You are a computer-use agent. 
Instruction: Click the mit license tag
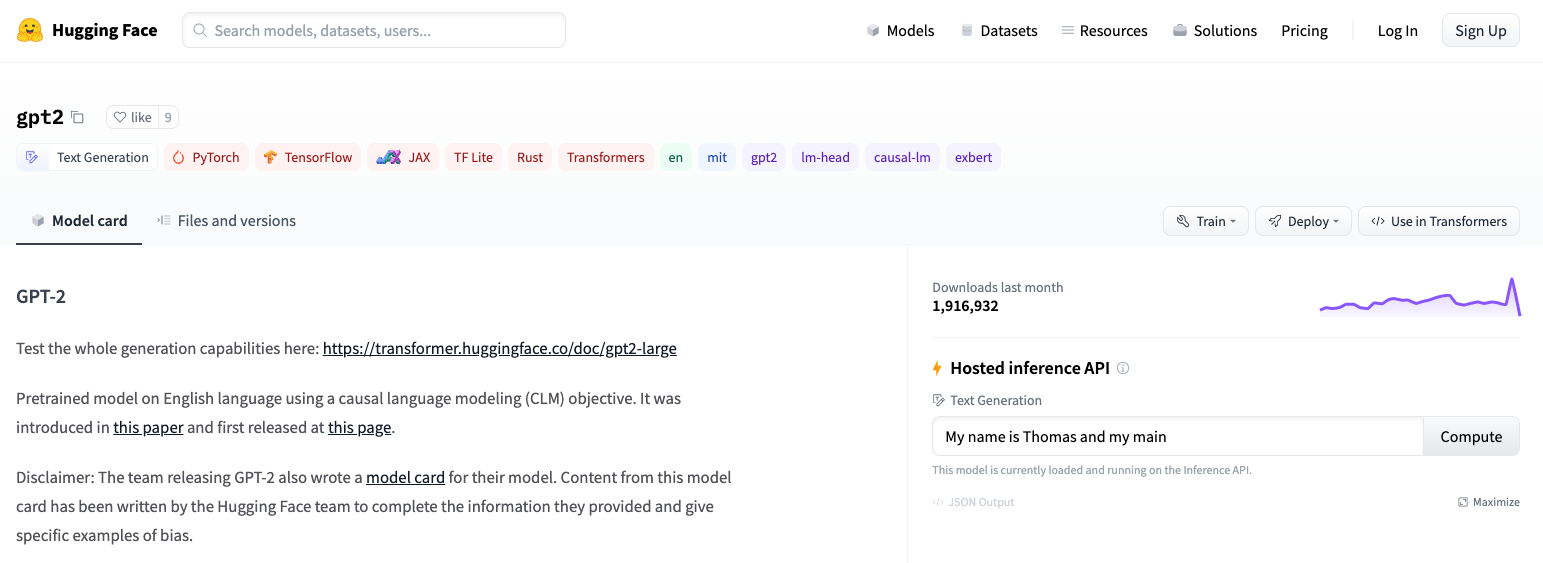coord(717,157)
